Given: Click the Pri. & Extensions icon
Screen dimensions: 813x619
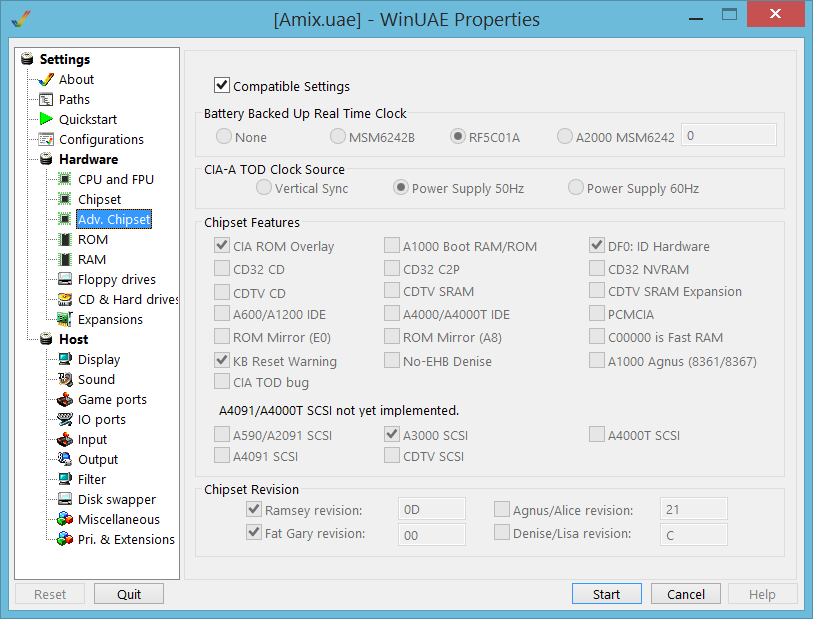Looking at the screenshot, I should pos(65,540).
